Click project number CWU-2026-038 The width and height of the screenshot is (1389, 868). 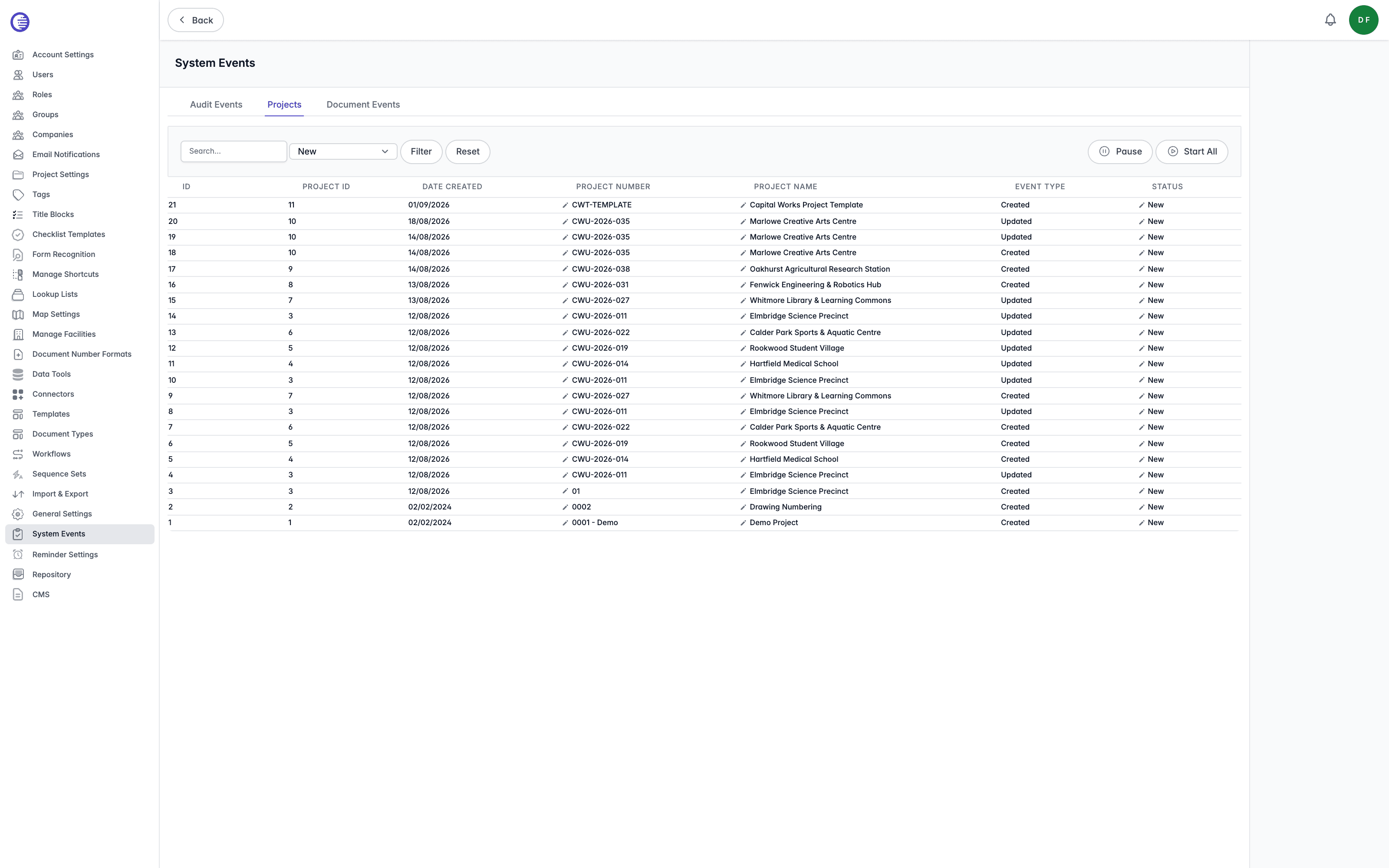click(x=601, y=269)
